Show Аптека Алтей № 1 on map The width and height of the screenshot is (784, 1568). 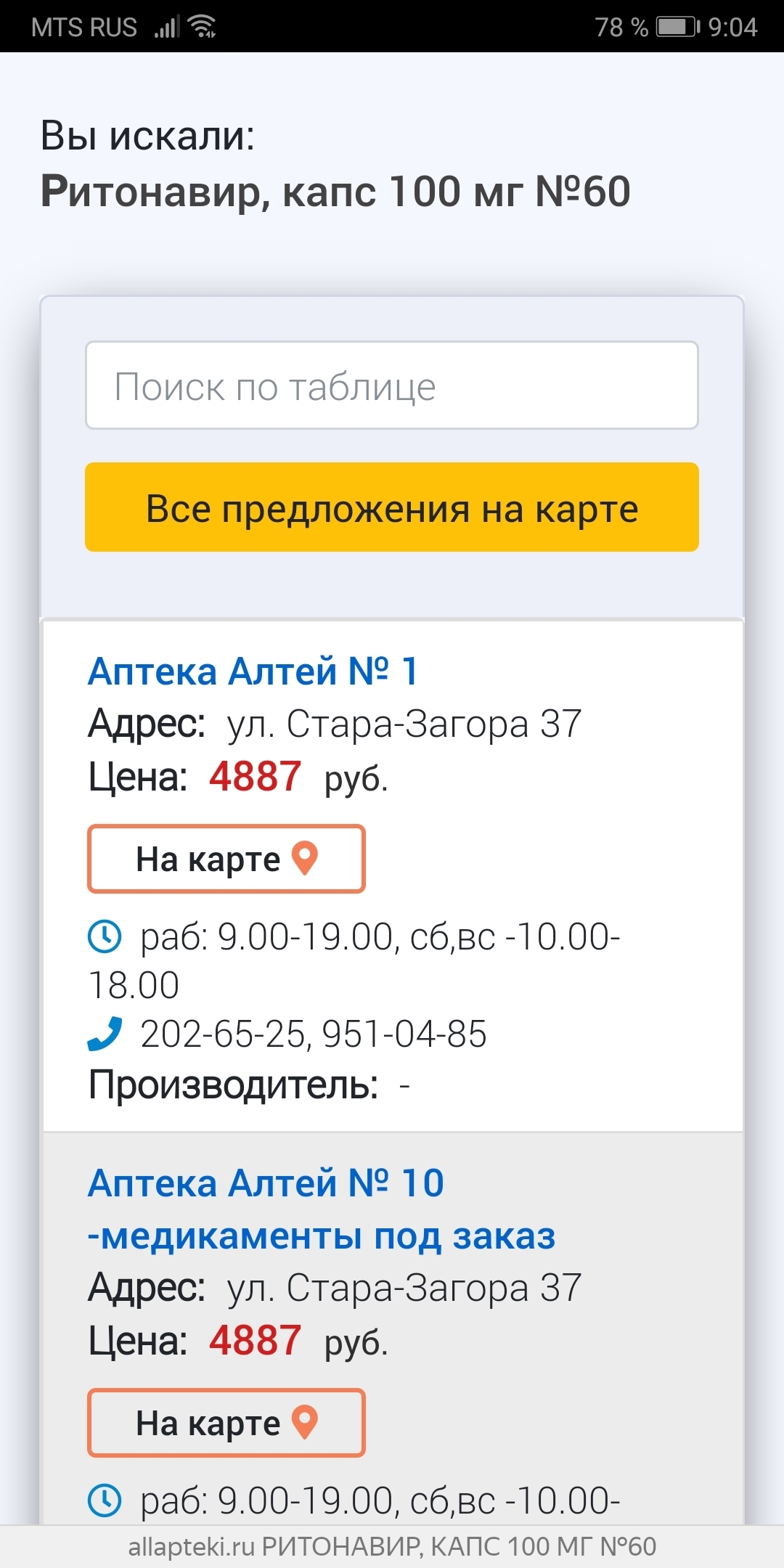[x=226, y=859]
